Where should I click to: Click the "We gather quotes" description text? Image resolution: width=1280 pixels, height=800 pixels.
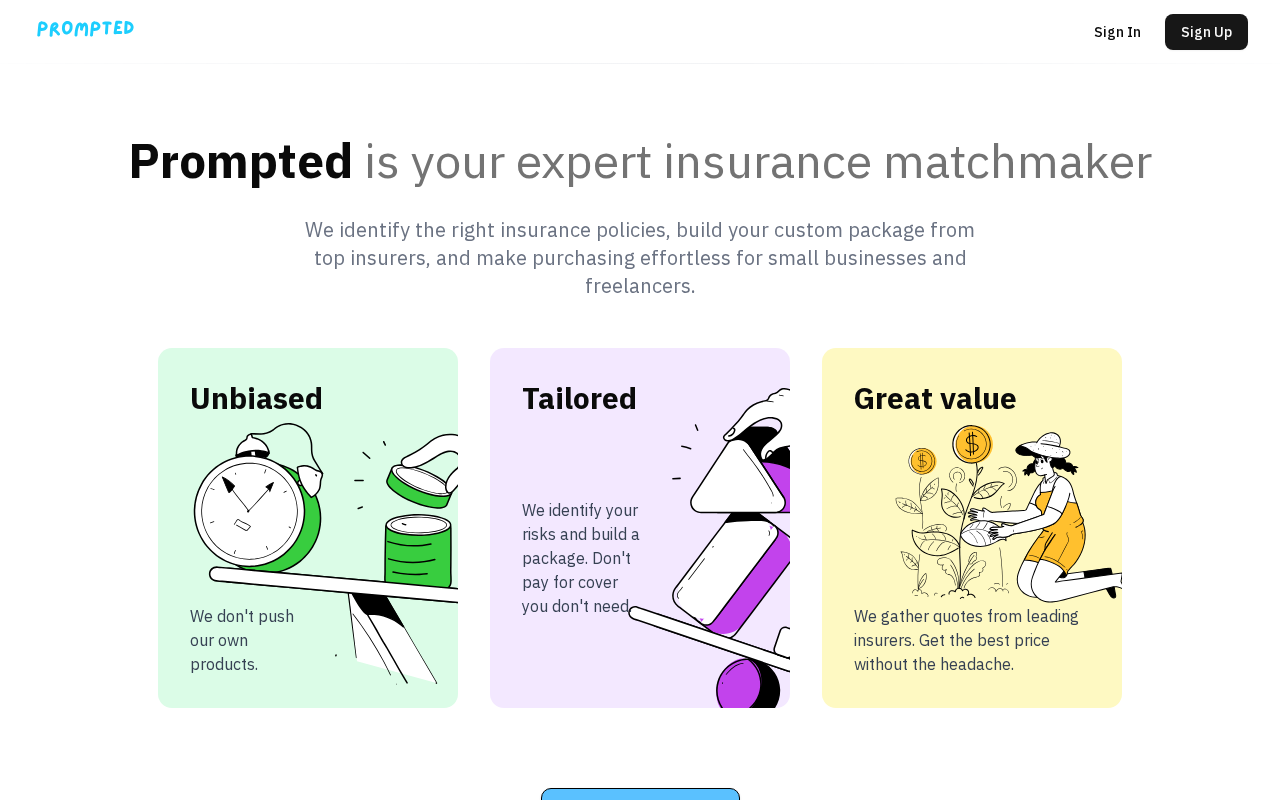[966, 640]
